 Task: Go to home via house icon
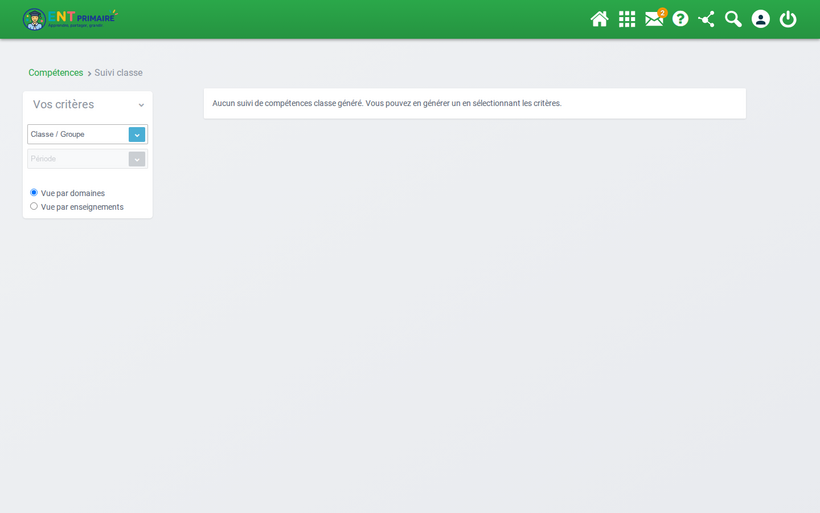599,19
